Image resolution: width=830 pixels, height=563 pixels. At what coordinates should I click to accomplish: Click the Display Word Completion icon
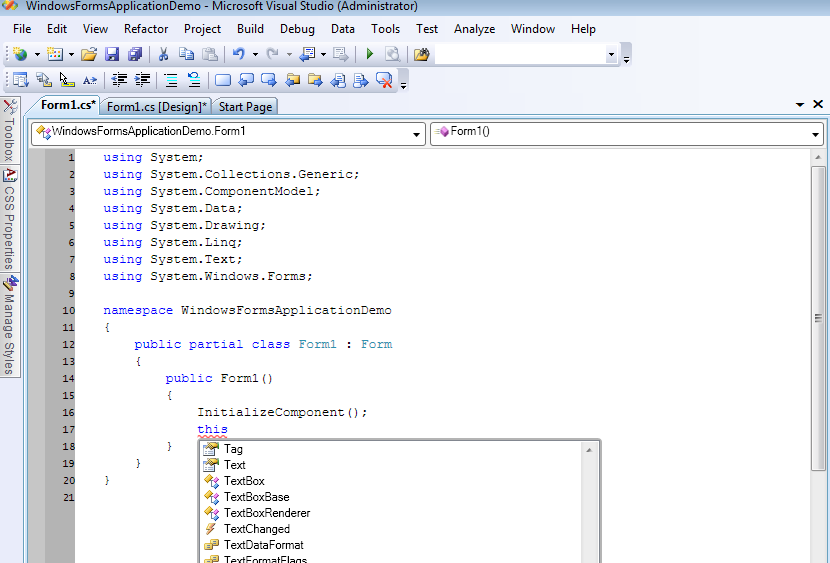90,80
